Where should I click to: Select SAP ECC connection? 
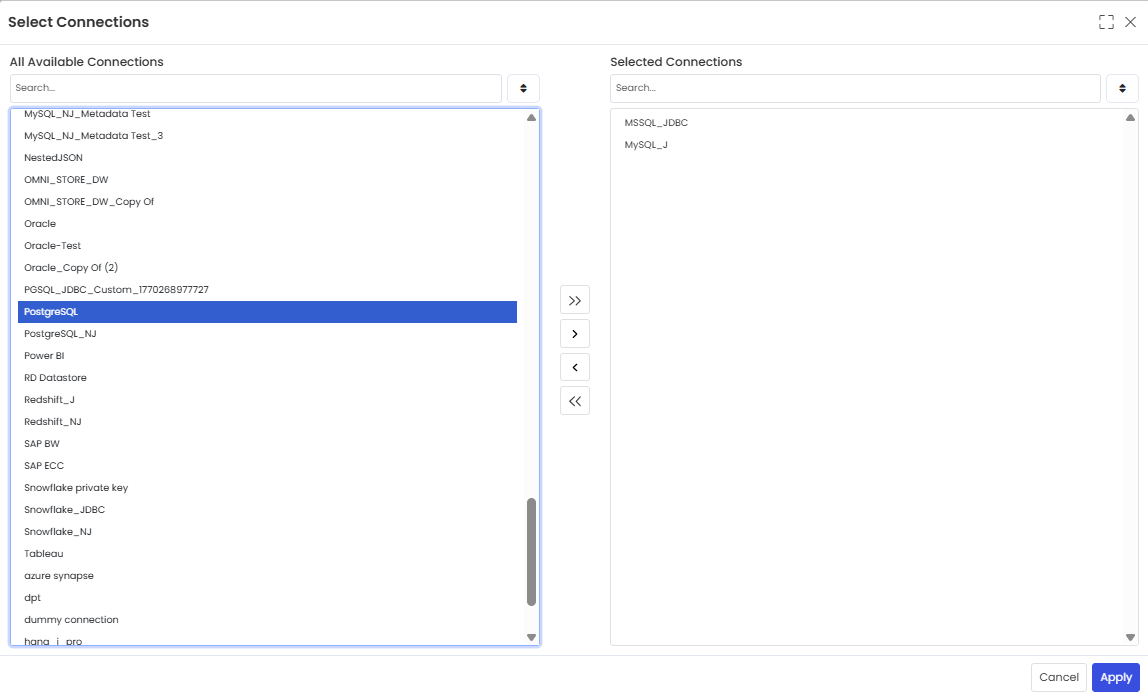coord(267,466)
